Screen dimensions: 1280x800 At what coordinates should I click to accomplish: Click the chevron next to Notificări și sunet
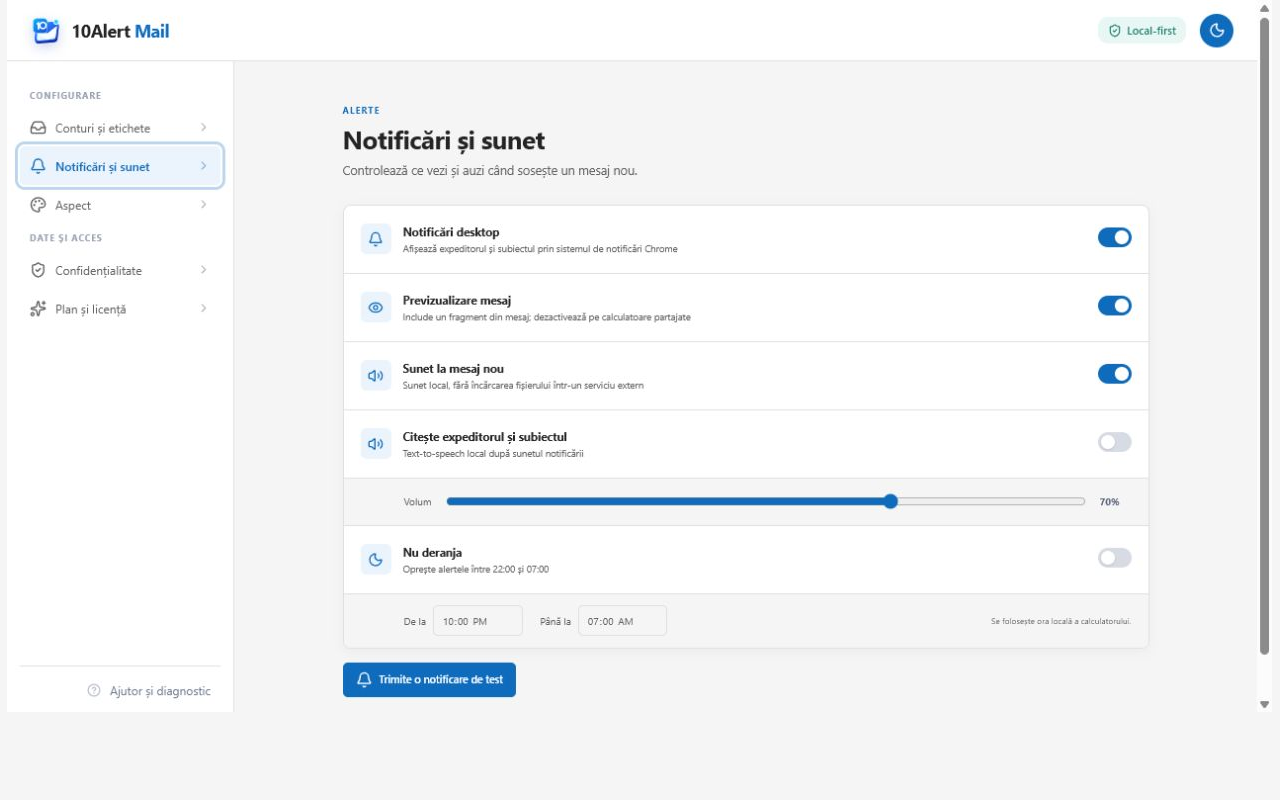(x=203, y=166)
